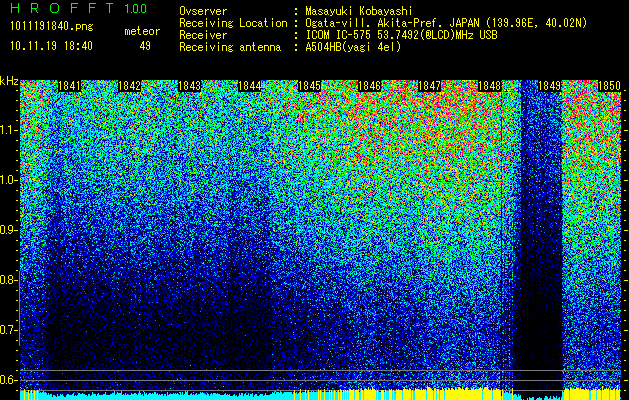Click the 1850 time marker
This screenshot has height=400, width=629.
coord(610,86)
